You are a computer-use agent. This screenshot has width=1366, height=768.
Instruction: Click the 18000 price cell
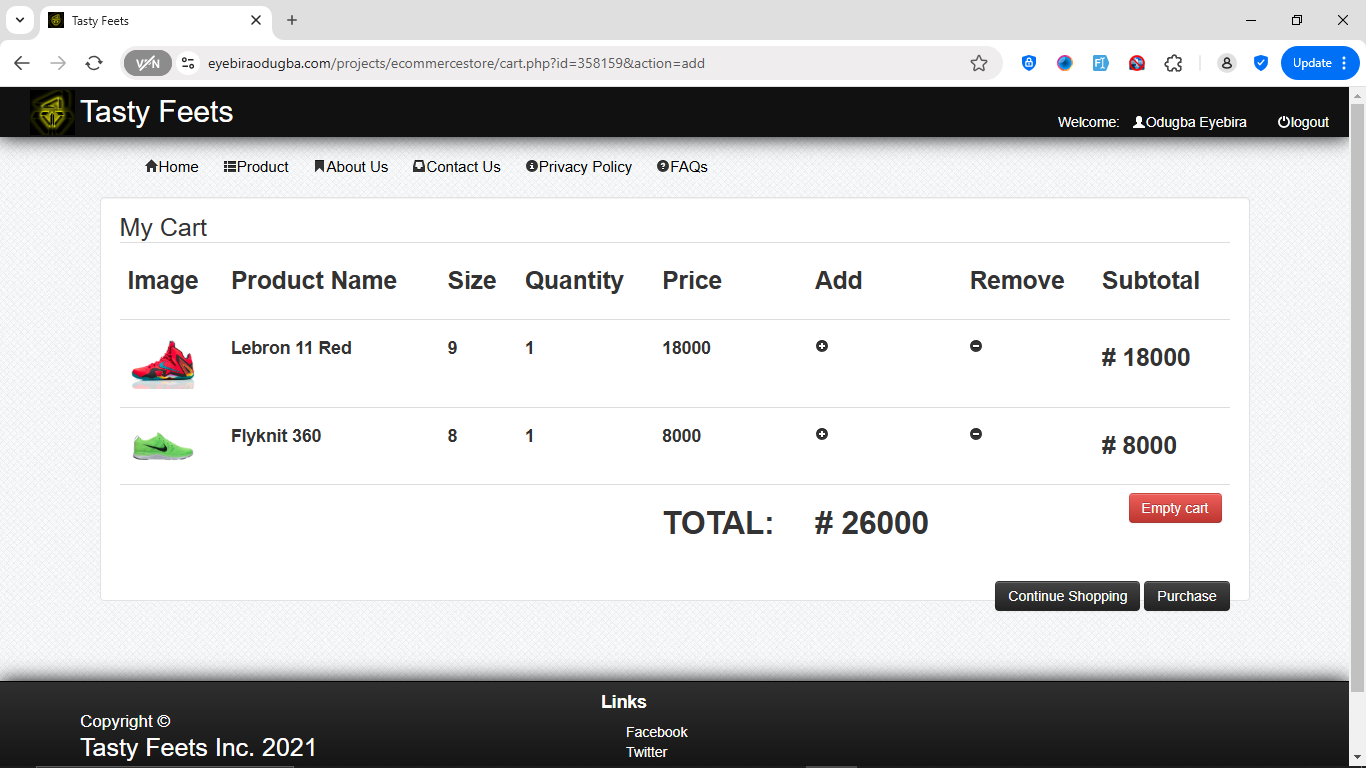click(686, 348)
